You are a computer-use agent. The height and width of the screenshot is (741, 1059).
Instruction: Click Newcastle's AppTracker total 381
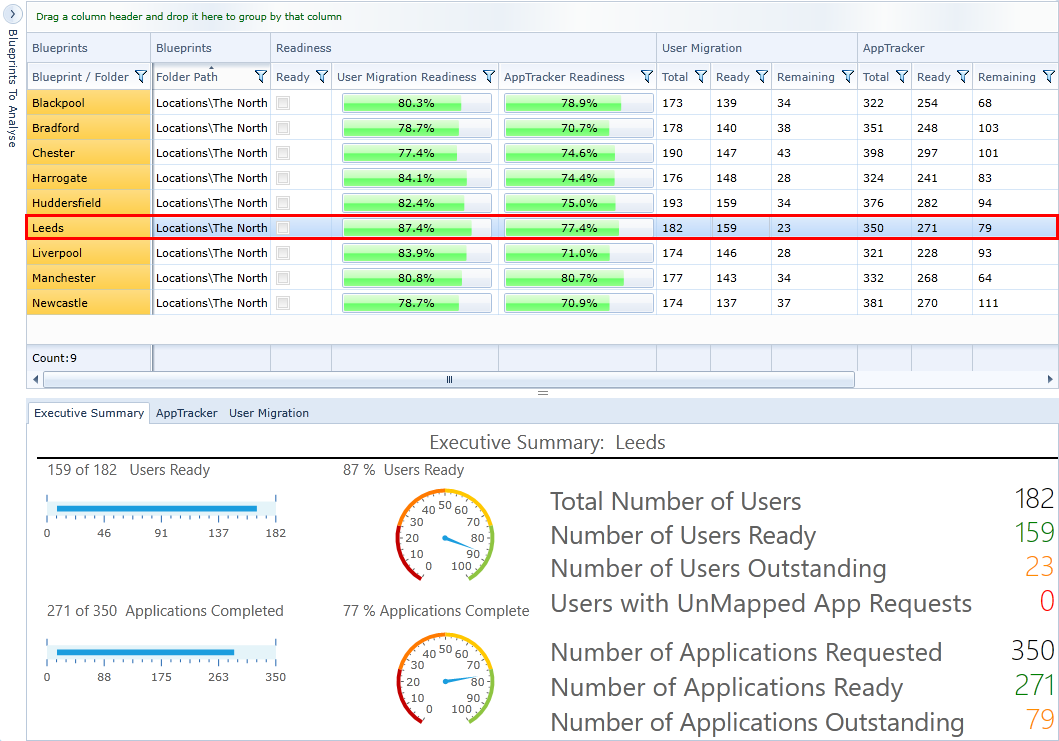pyautogui.click(x=873, y=303)
